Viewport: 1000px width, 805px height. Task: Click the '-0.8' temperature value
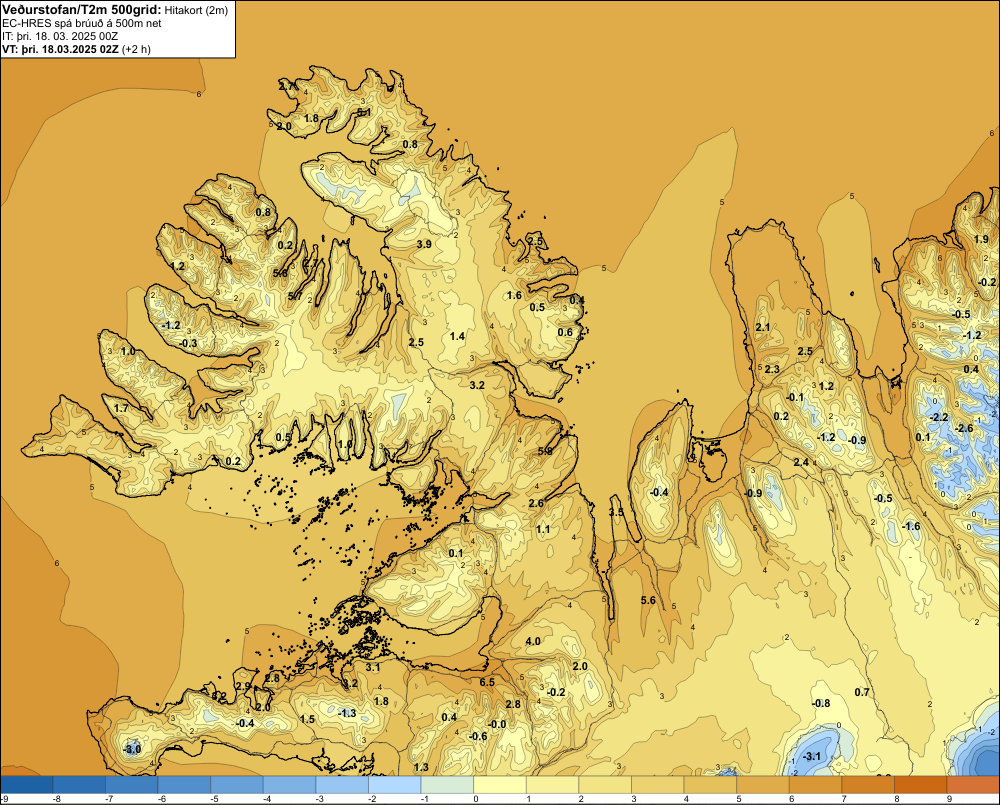[821, 703]
